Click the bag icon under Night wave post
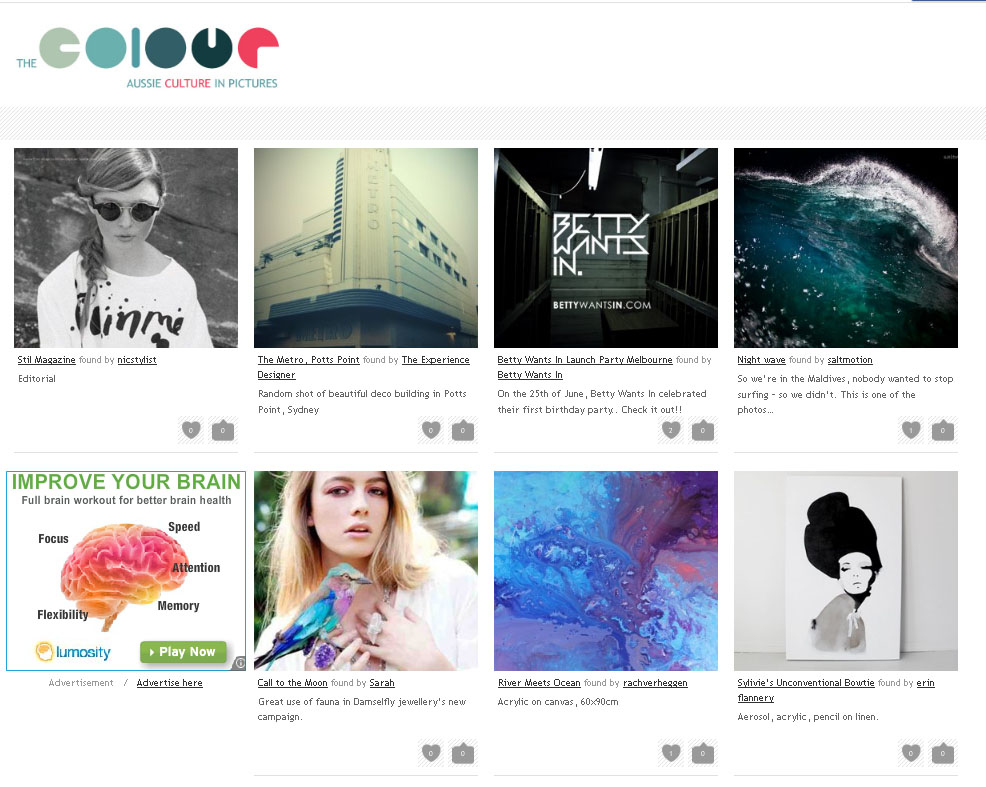Image resolution: width=986 pixels, height=787 pixels. click(x=943, y=430)
